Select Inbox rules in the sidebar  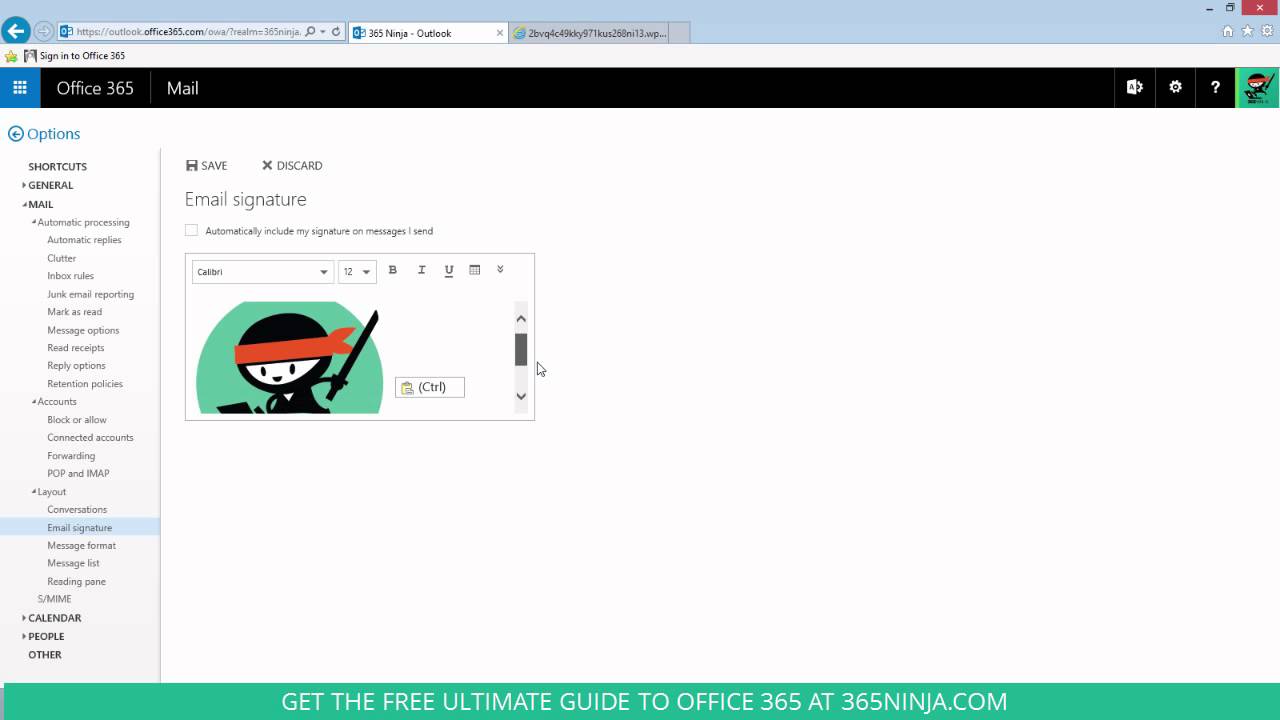(75, 276)
